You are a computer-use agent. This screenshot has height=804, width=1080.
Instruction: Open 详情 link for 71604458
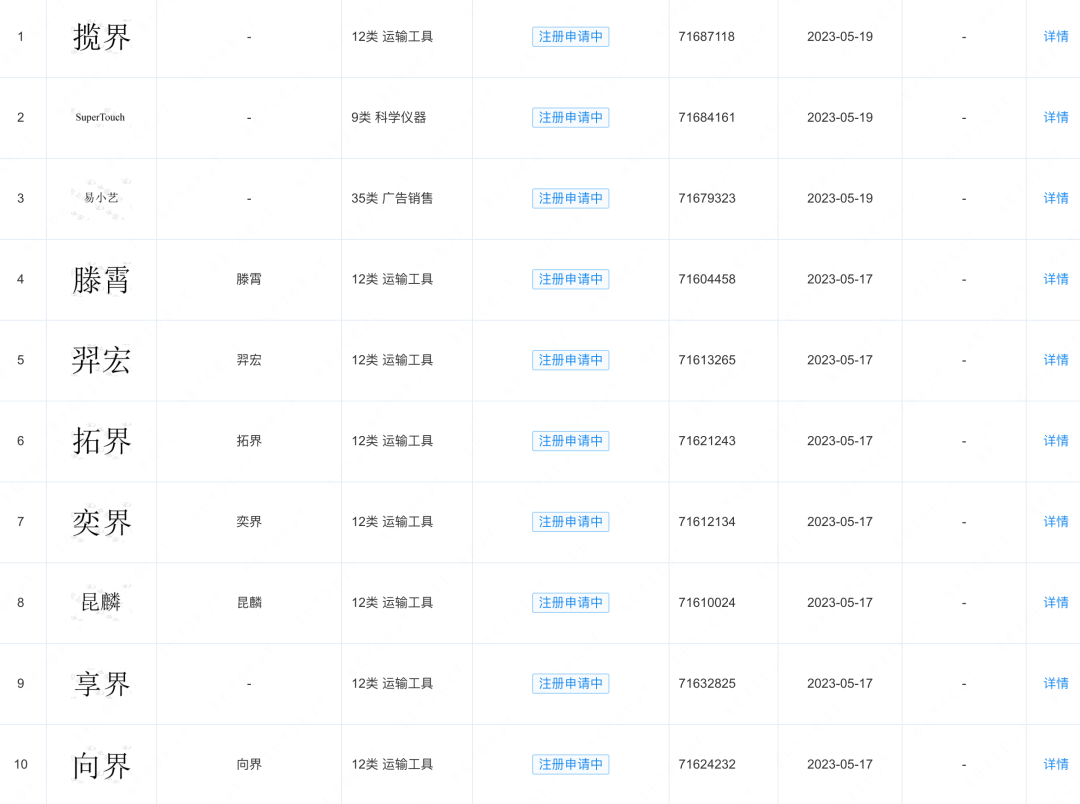(1055, 279)
